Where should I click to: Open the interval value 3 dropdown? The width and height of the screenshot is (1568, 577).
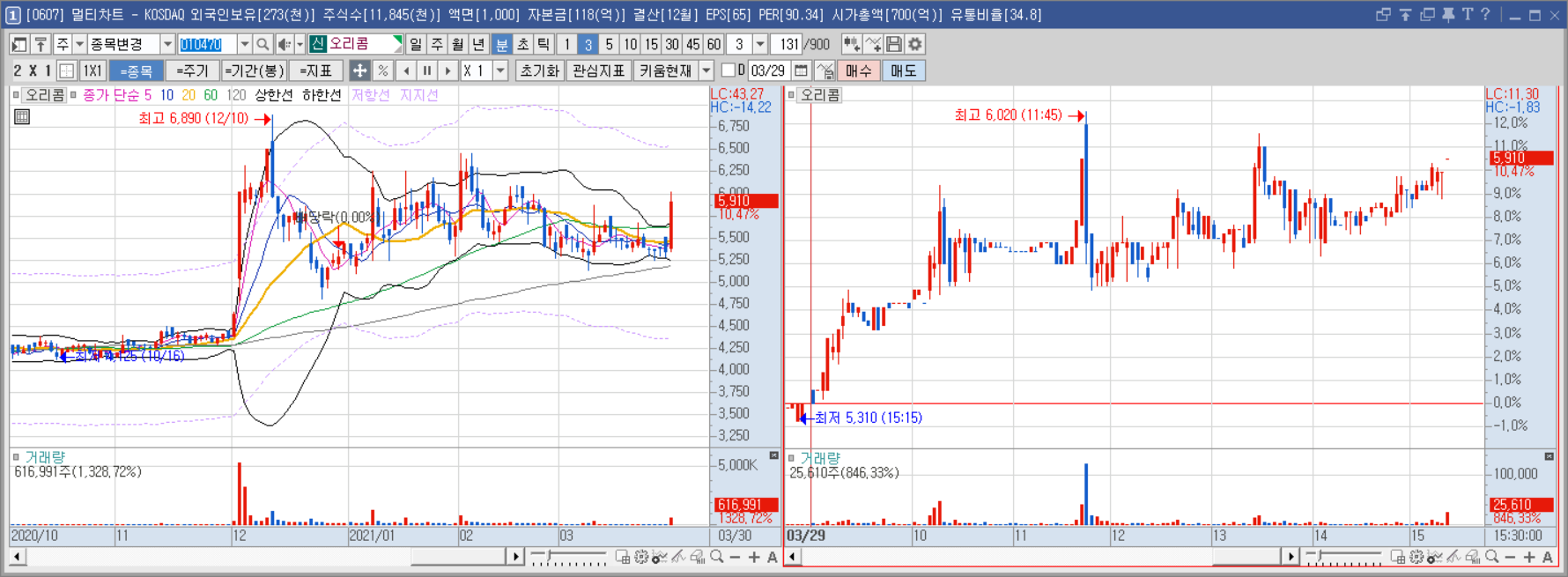760,44
